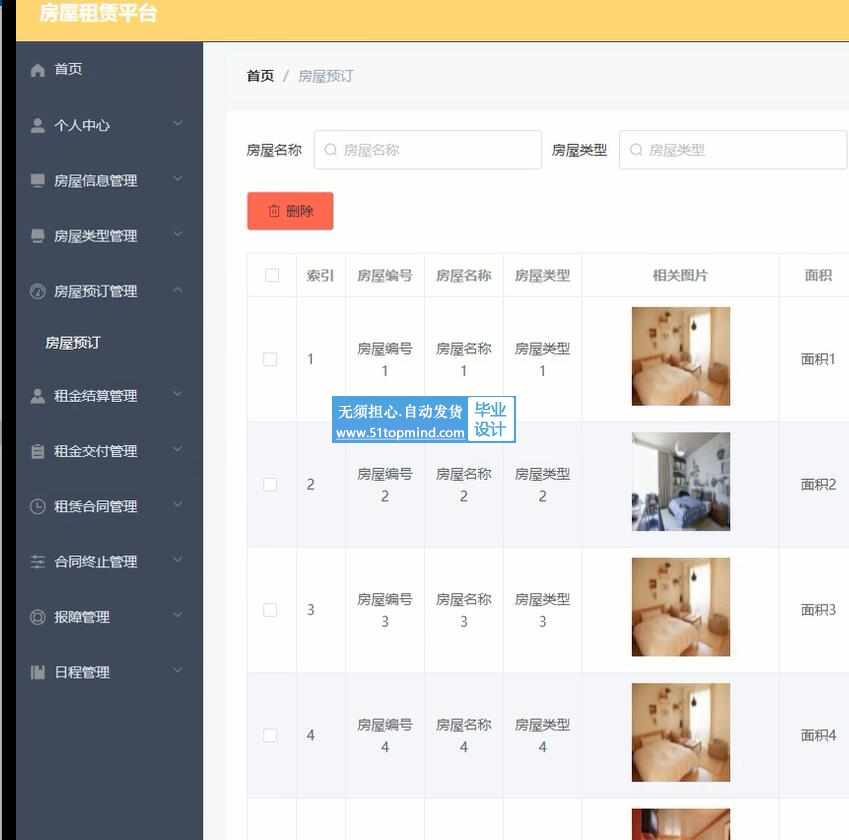Click the person icon for 个人中心
The image size is (849, 840).
pos(37,125)
